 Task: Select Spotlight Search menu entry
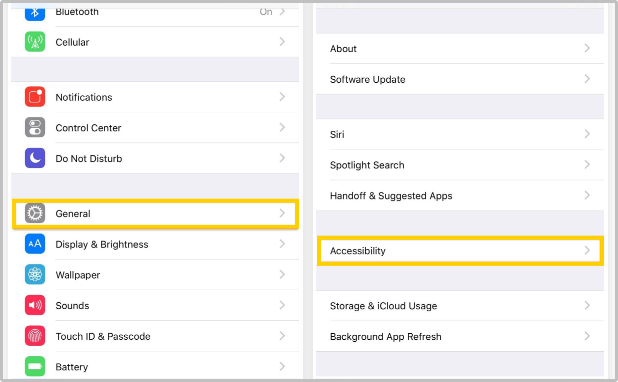click(460, 165)
